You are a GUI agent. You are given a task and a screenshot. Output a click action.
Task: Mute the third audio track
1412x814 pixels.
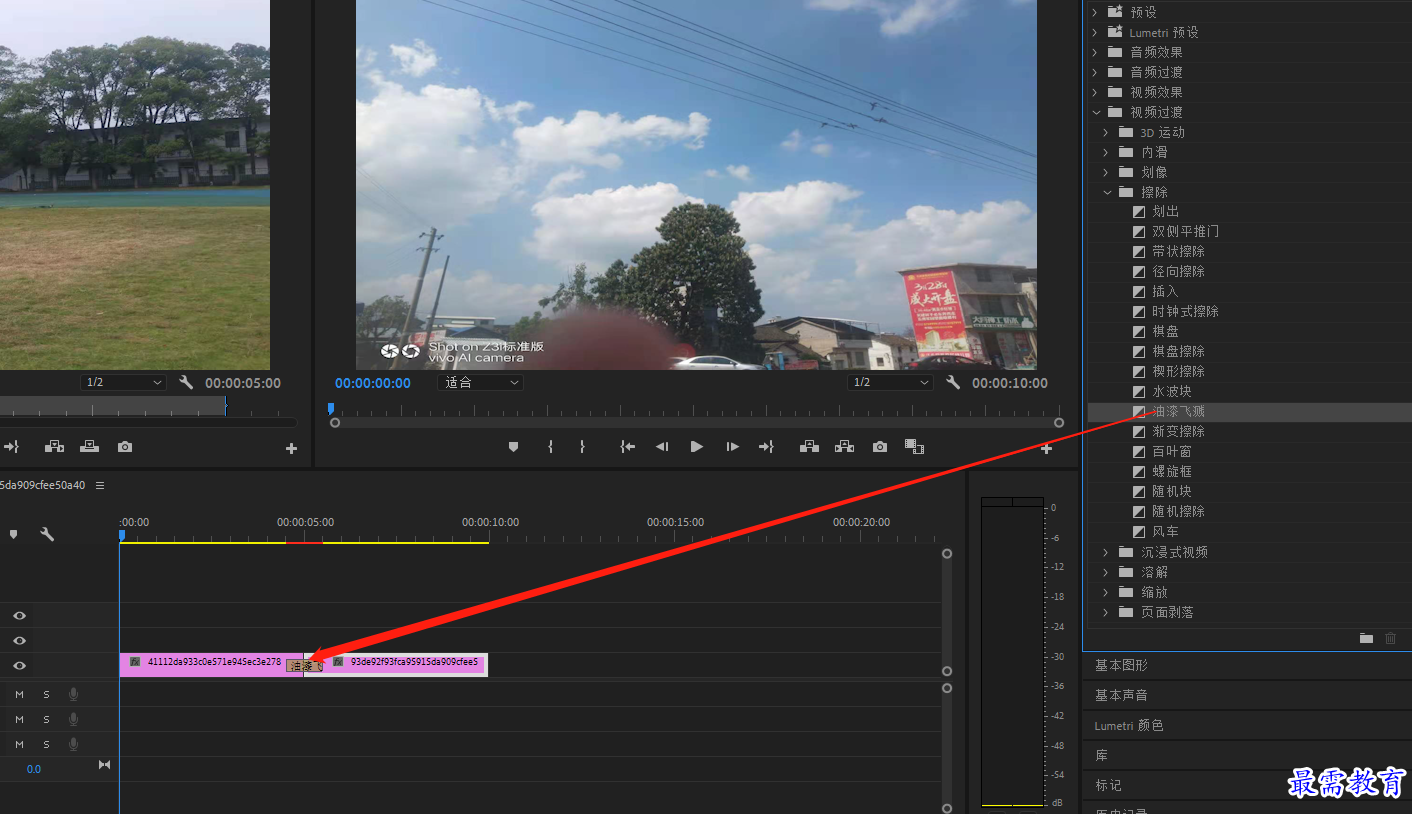click(x=19, y=744)
